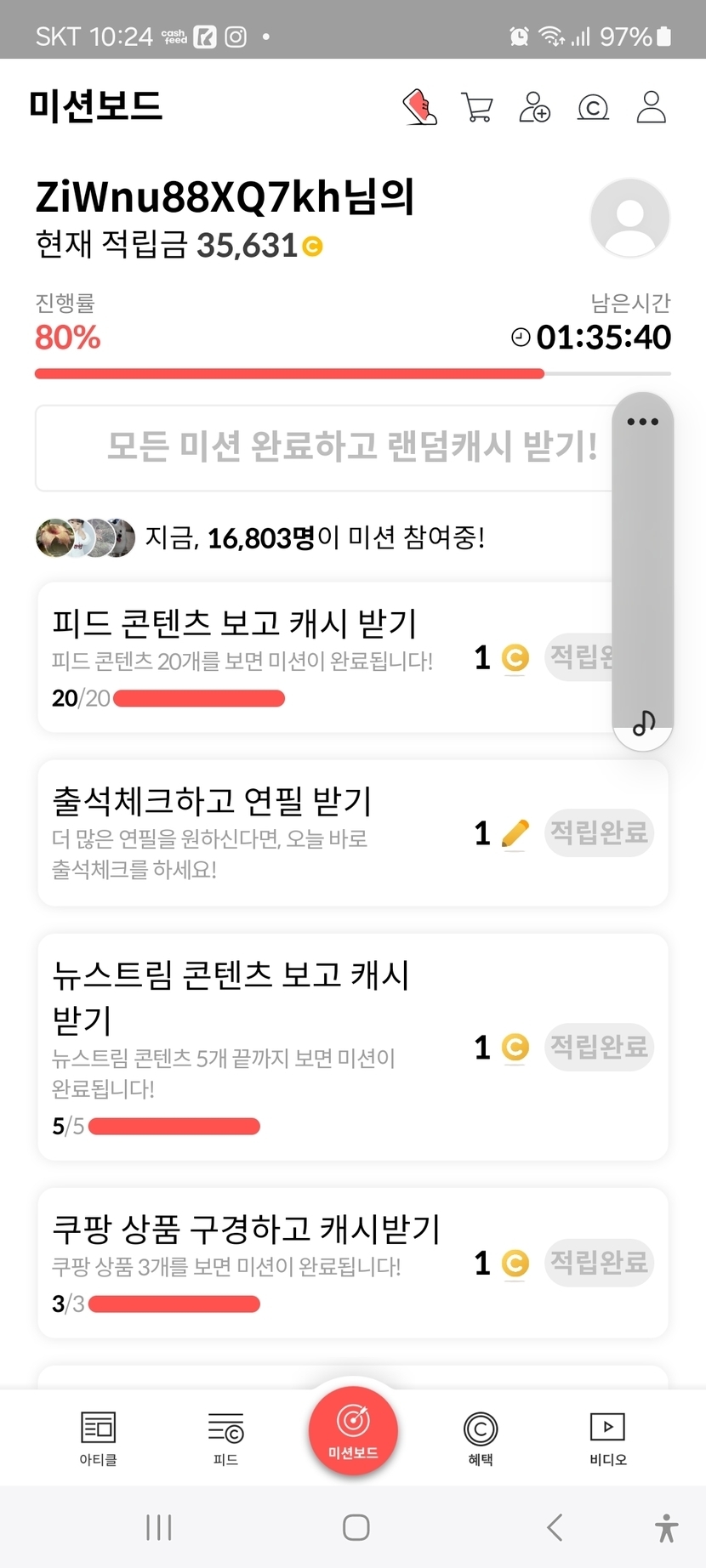Click 적립완료 button for 쿠팡 상품 mission
Viewport: 706px width, 1568px height.
tap(599, 1263)
